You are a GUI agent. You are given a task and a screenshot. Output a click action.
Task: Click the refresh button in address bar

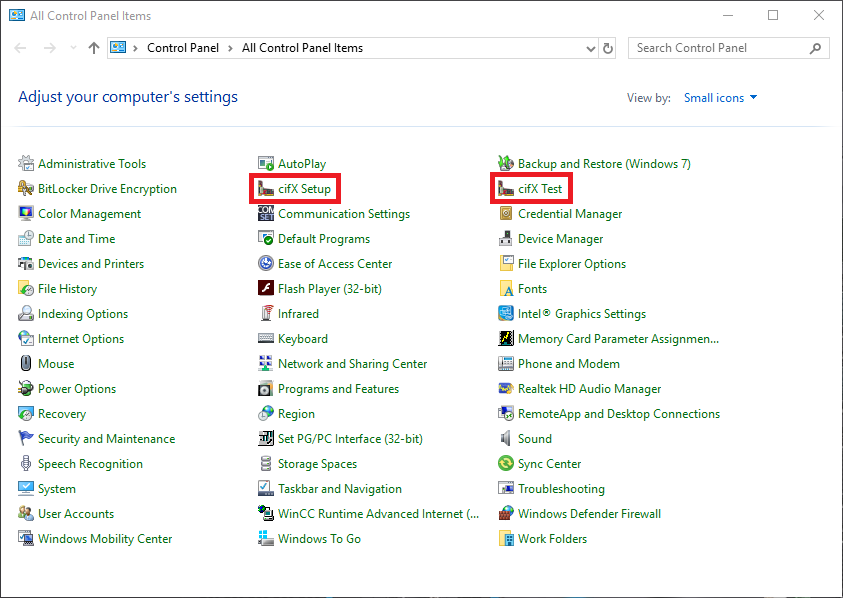[608, 48]
